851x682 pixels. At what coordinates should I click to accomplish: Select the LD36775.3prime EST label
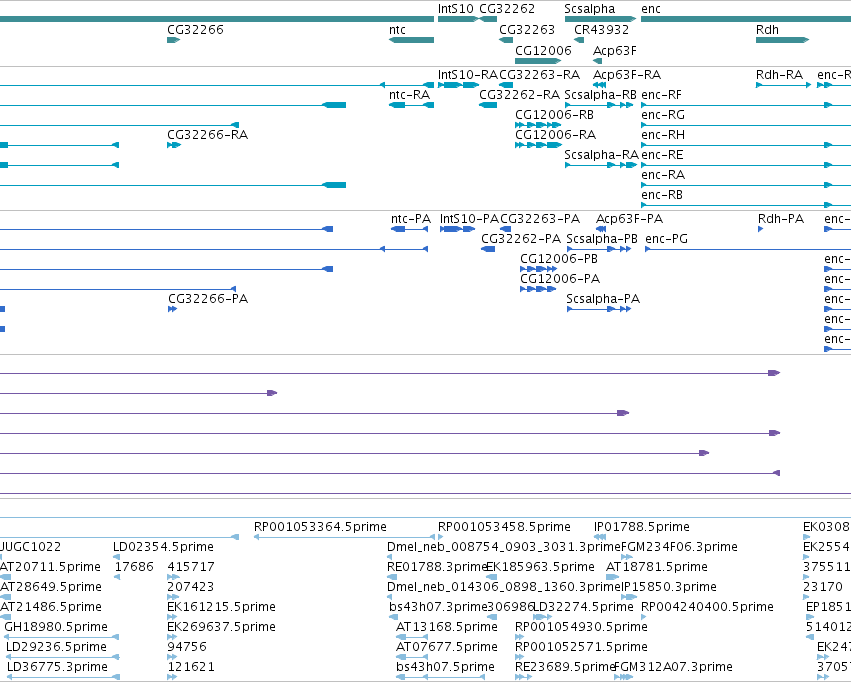57,667
